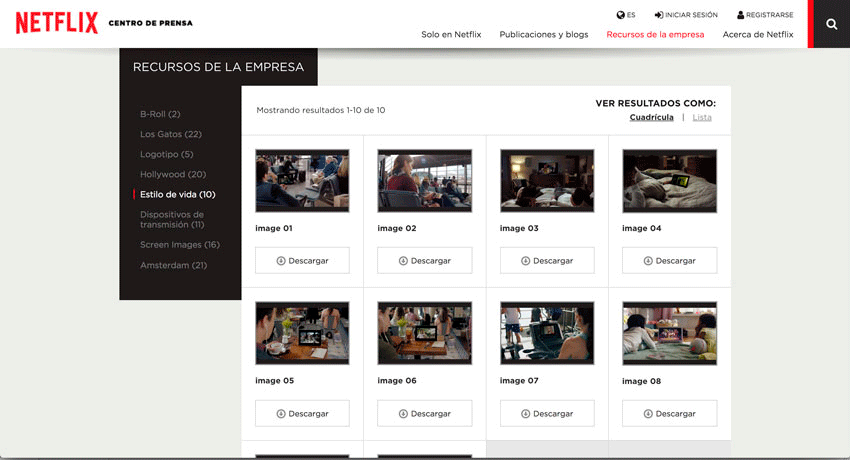This screenshot has width=850, height=460.
Task: Download image 08 with Descargar button
Action: [x=669, y=413]
